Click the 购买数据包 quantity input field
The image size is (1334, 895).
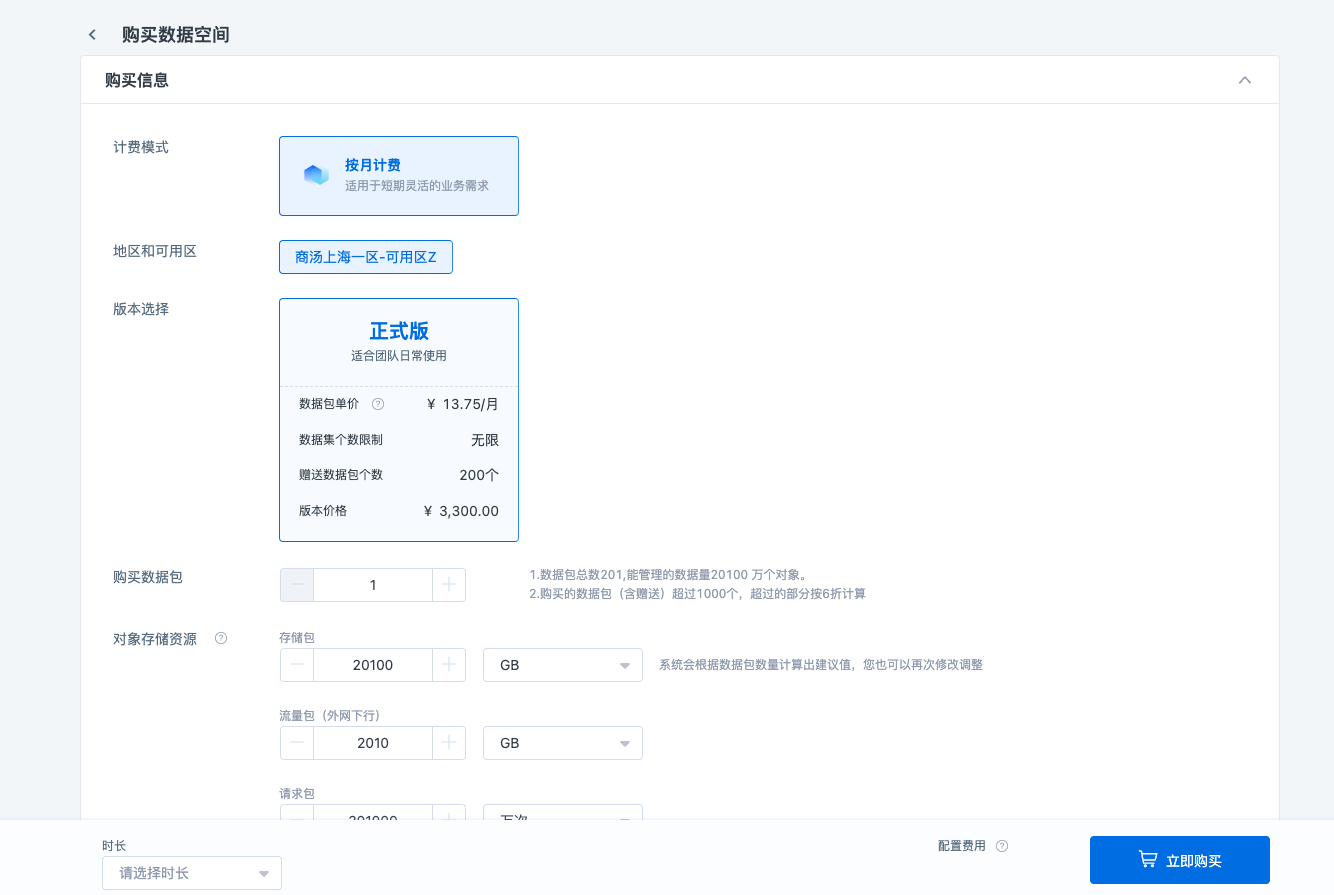(x=373, y=584)
